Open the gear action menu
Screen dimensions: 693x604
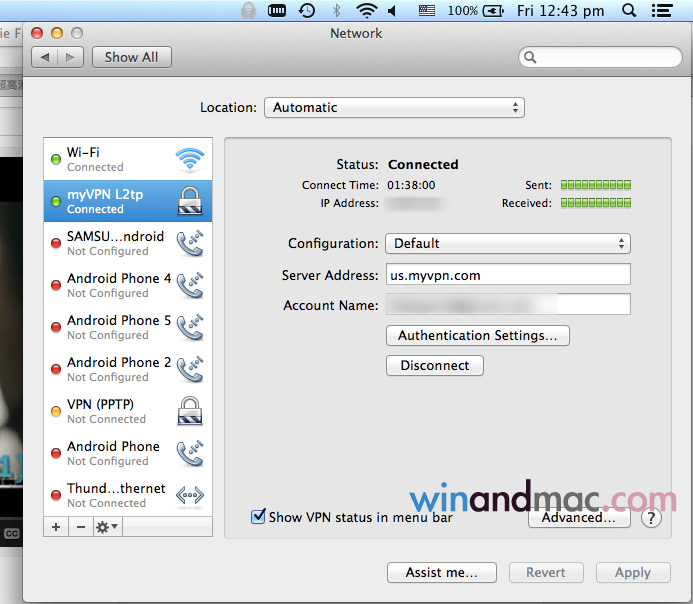(107, 527)
